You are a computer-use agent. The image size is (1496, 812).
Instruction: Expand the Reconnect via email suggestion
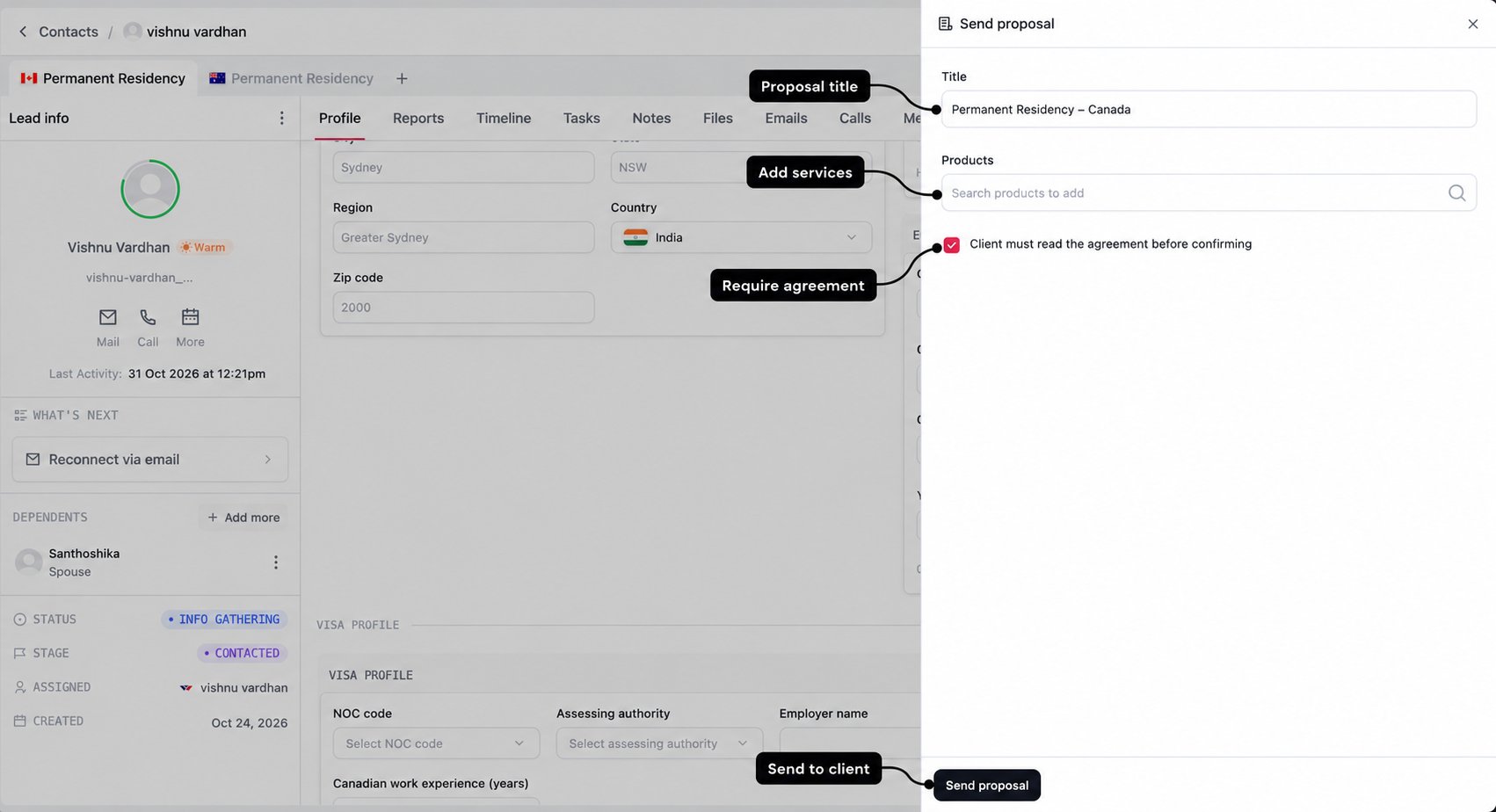150,460
